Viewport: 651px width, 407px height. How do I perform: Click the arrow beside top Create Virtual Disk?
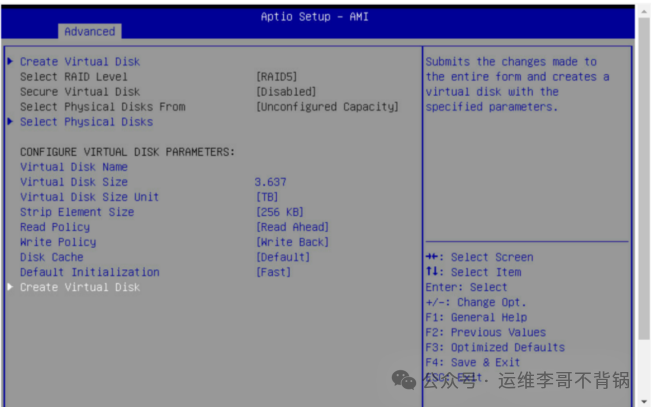(10, 61)
